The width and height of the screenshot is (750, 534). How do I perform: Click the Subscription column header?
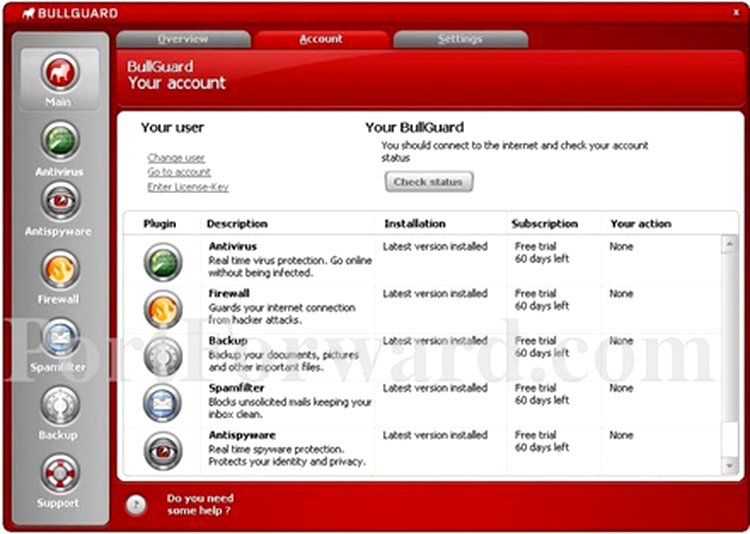point(545,224)
